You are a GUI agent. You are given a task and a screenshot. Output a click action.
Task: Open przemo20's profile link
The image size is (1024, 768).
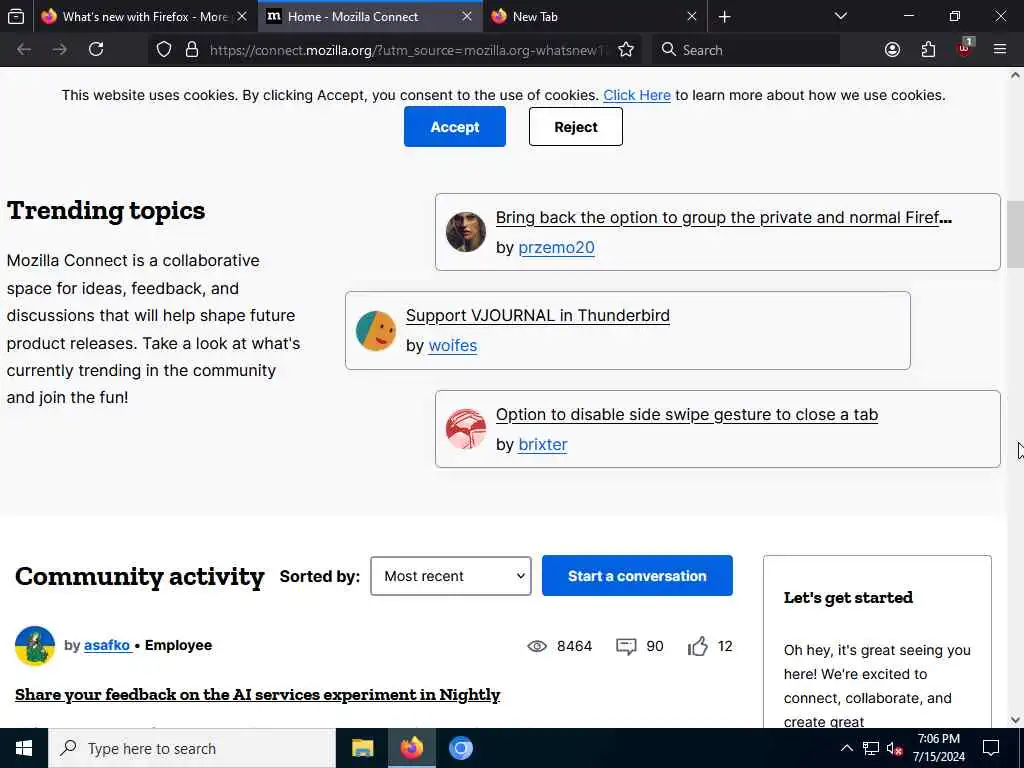(556, 248)
